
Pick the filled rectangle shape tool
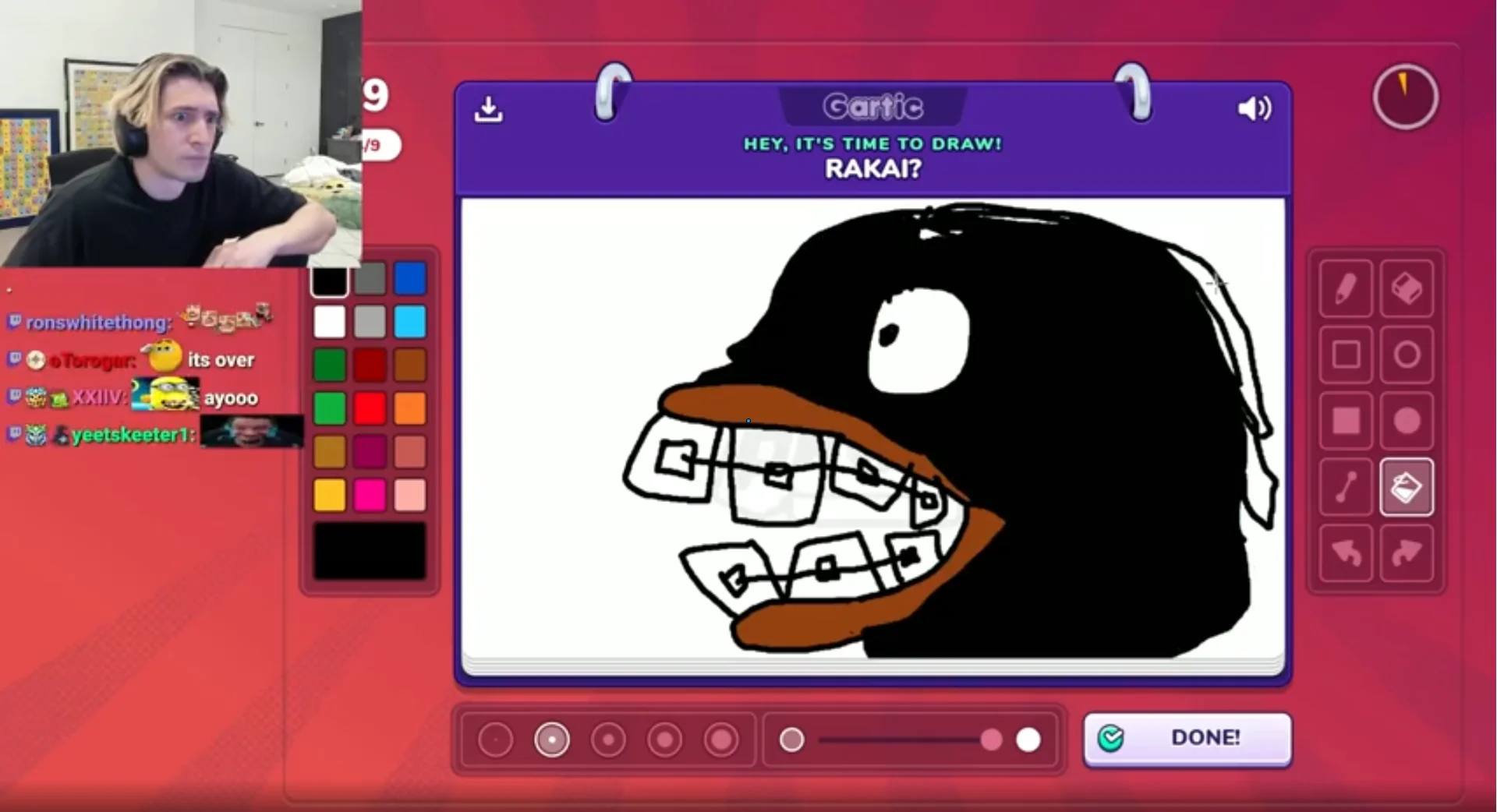1346,421
